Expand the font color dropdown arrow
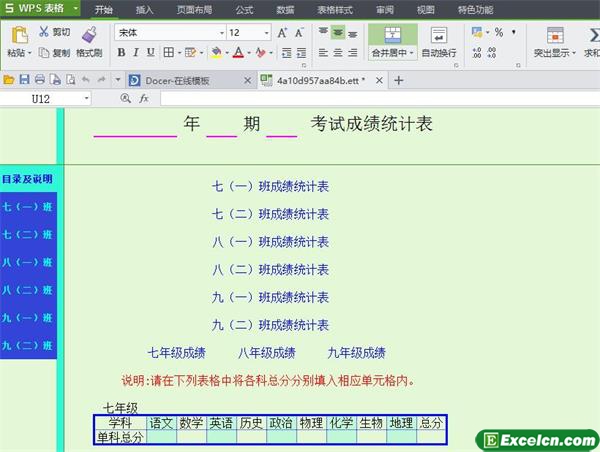Viewport: 600px width, 452px height. tap(249, 52)
